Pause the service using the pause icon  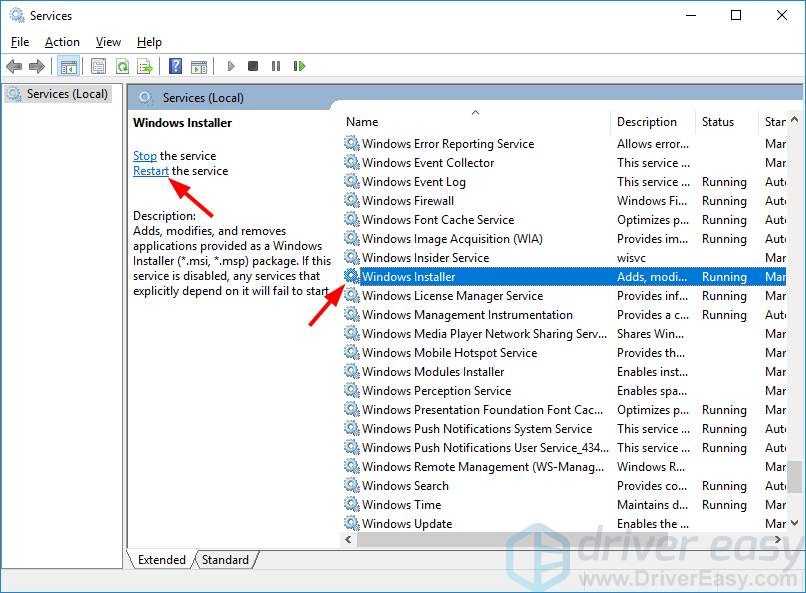coord(276,66)
